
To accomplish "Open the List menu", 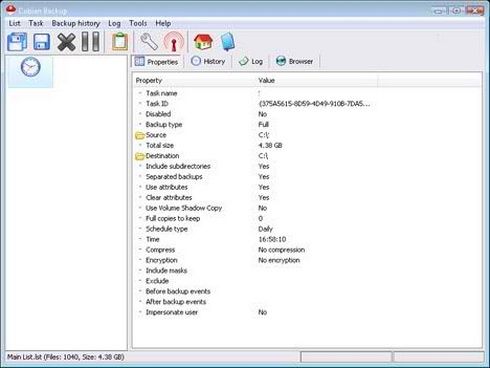I will coord(15,23).
